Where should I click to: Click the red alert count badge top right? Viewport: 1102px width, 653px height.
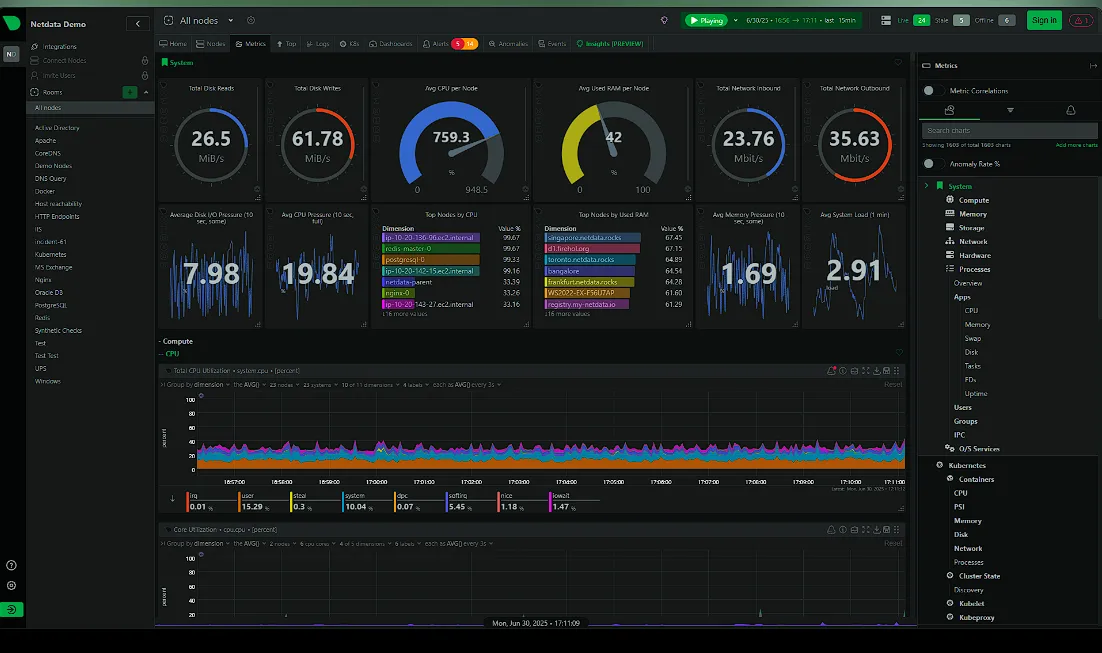tap(1081, 20)
